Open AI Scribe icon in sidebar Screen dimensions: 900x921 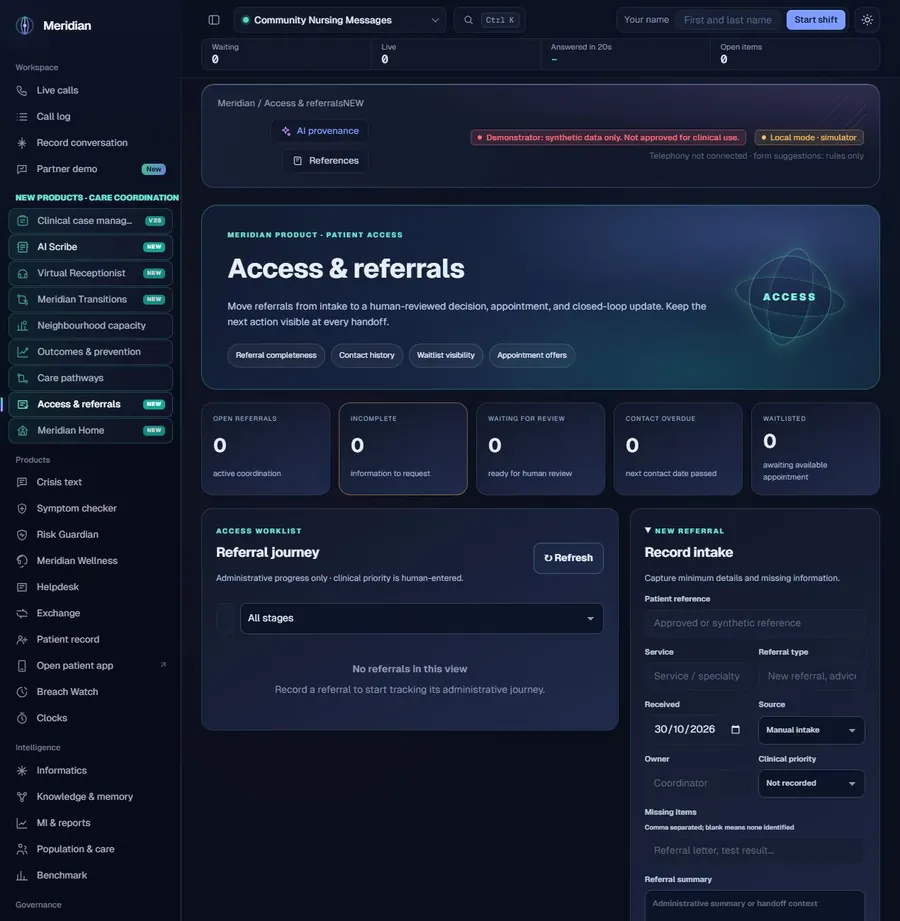[22, 247]
